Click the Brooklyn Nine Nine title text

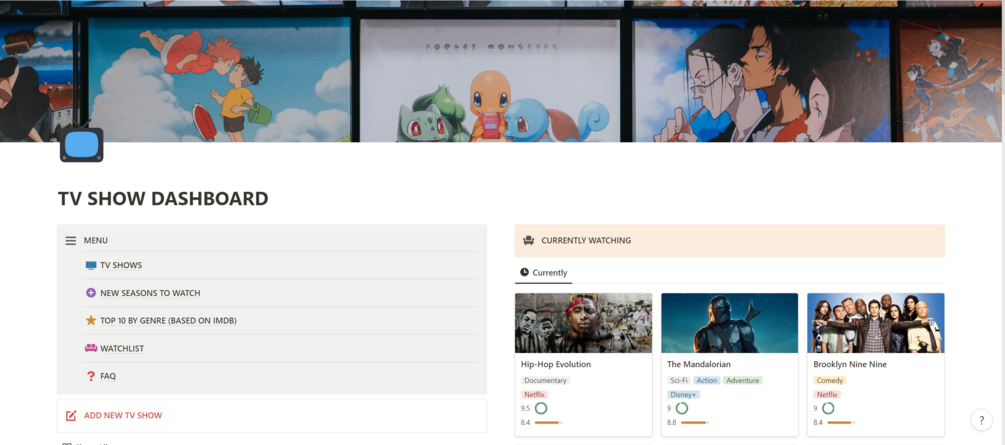851,364
